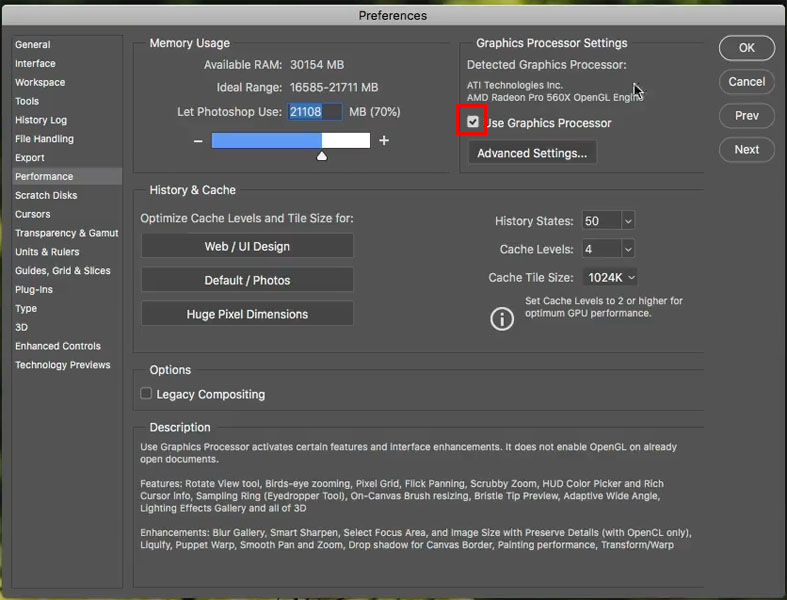The height and width of the screenshot is (600, 787).
Task: Choose Default / Photos cache preset
Action: click(x=247, y=280)
